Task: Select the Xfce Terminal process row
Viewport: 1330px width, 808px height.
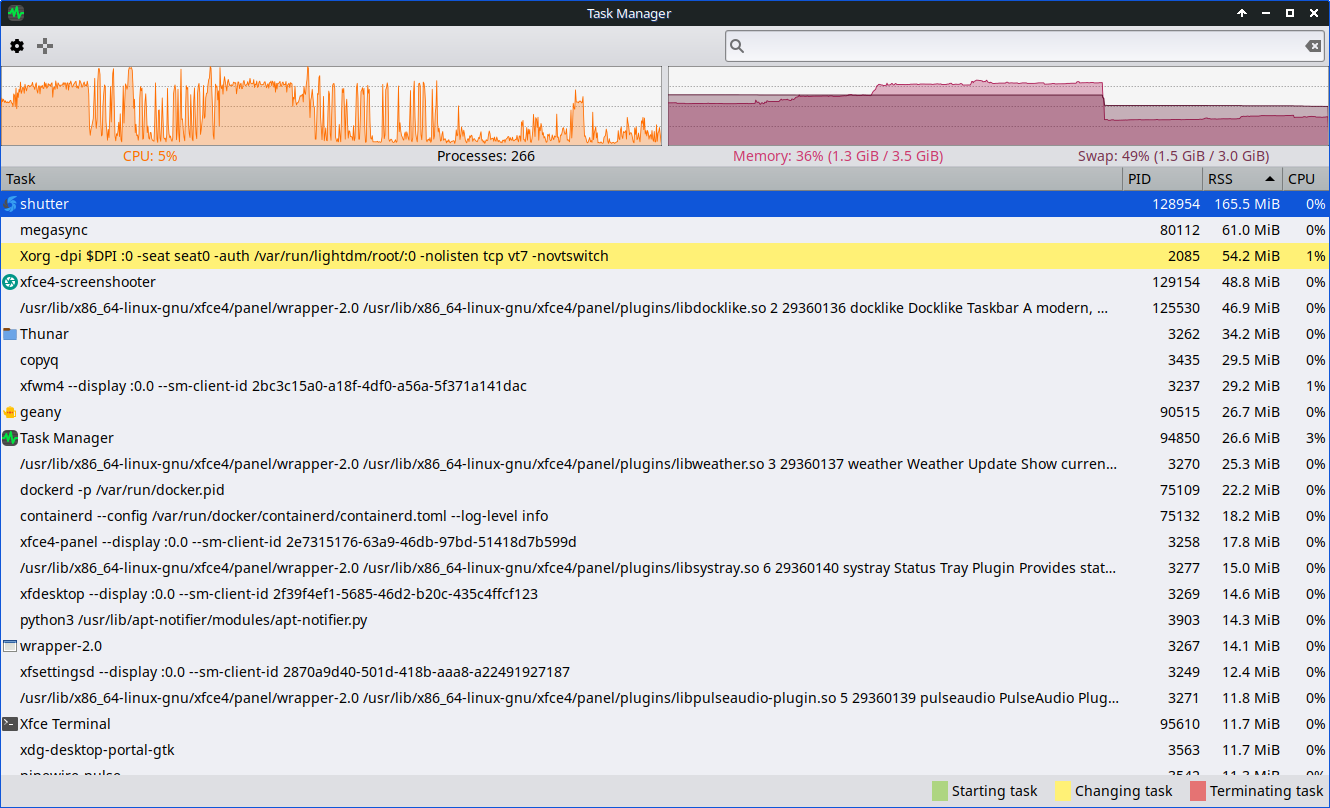Action: click(x=665, y=724)
